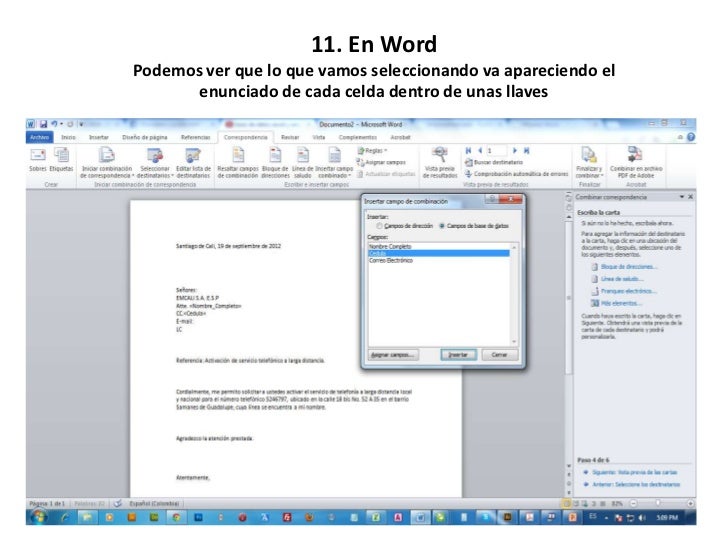The height and width of the screenshot is (546, 728).
Task: Click Línea de saludo link in pane
Action: pyautogui.click(x=622, y=279)
